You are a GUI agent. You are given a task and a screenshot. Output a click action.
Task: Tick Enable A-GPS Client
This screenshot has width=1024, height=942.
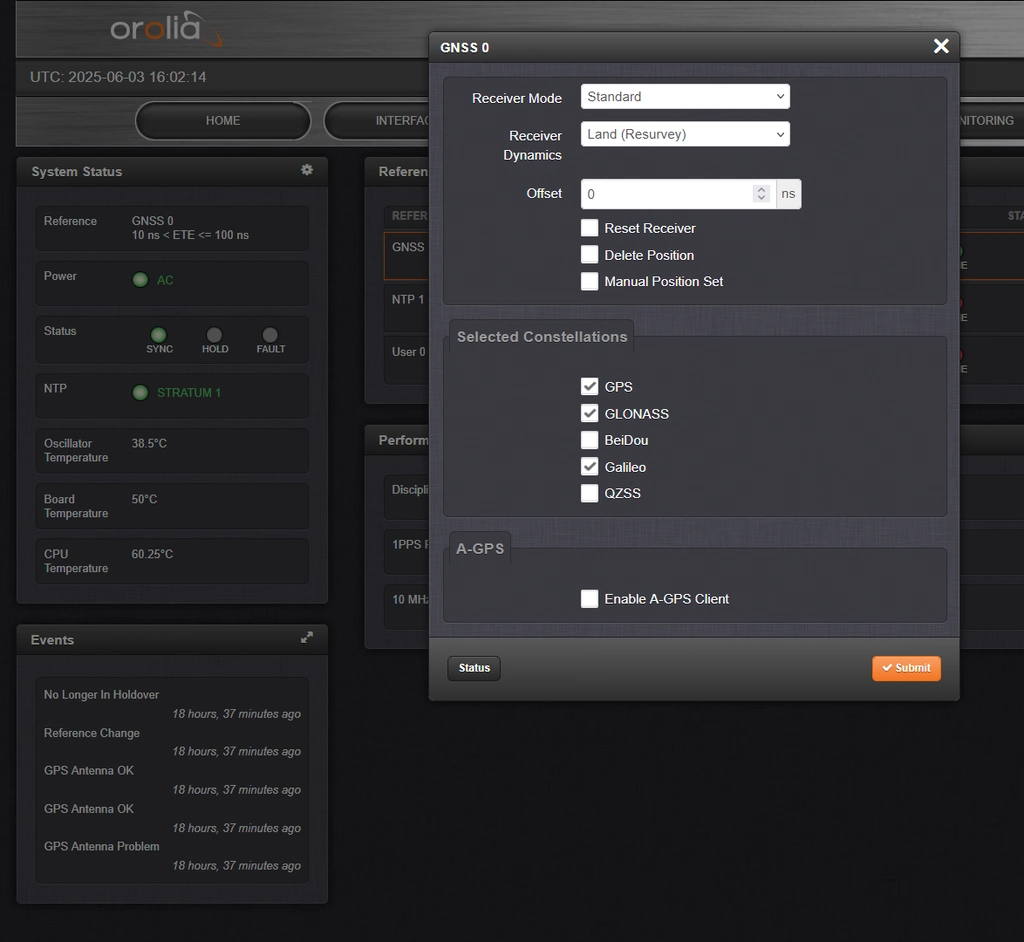590,599
